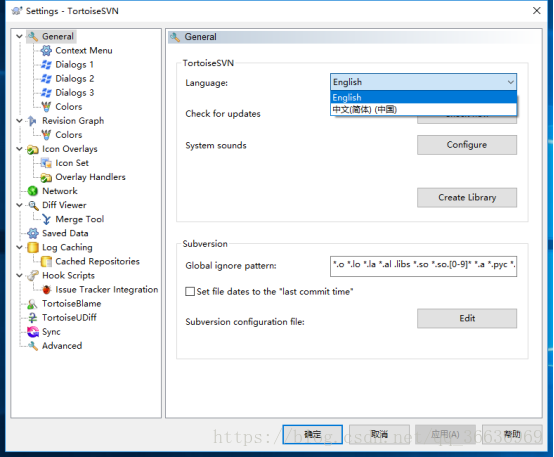The width and height of the screenshot is (554, 457).
Task: Click the Global ignore pattern field
Action: pos(423,266)
